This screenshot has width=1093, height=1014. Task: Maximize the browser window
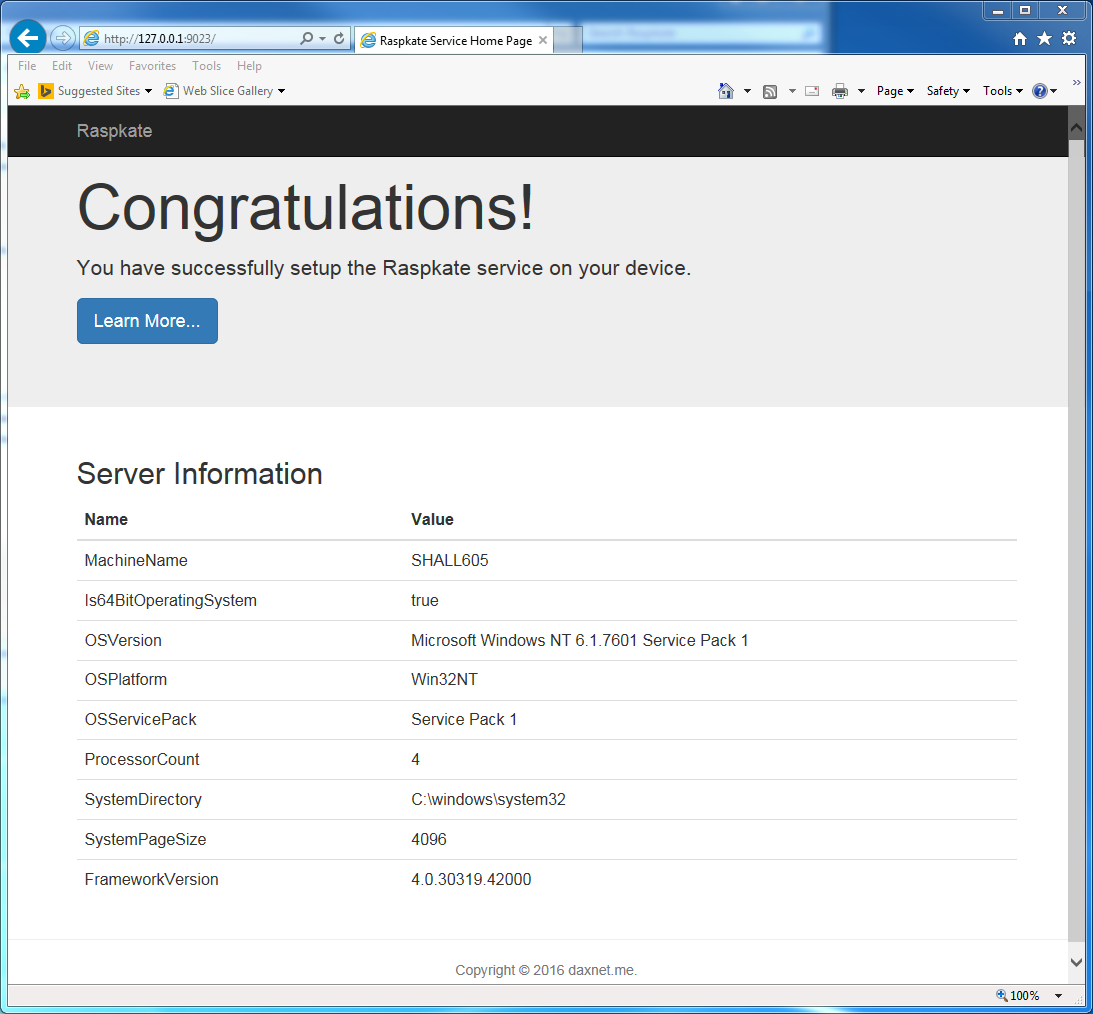1025,10
